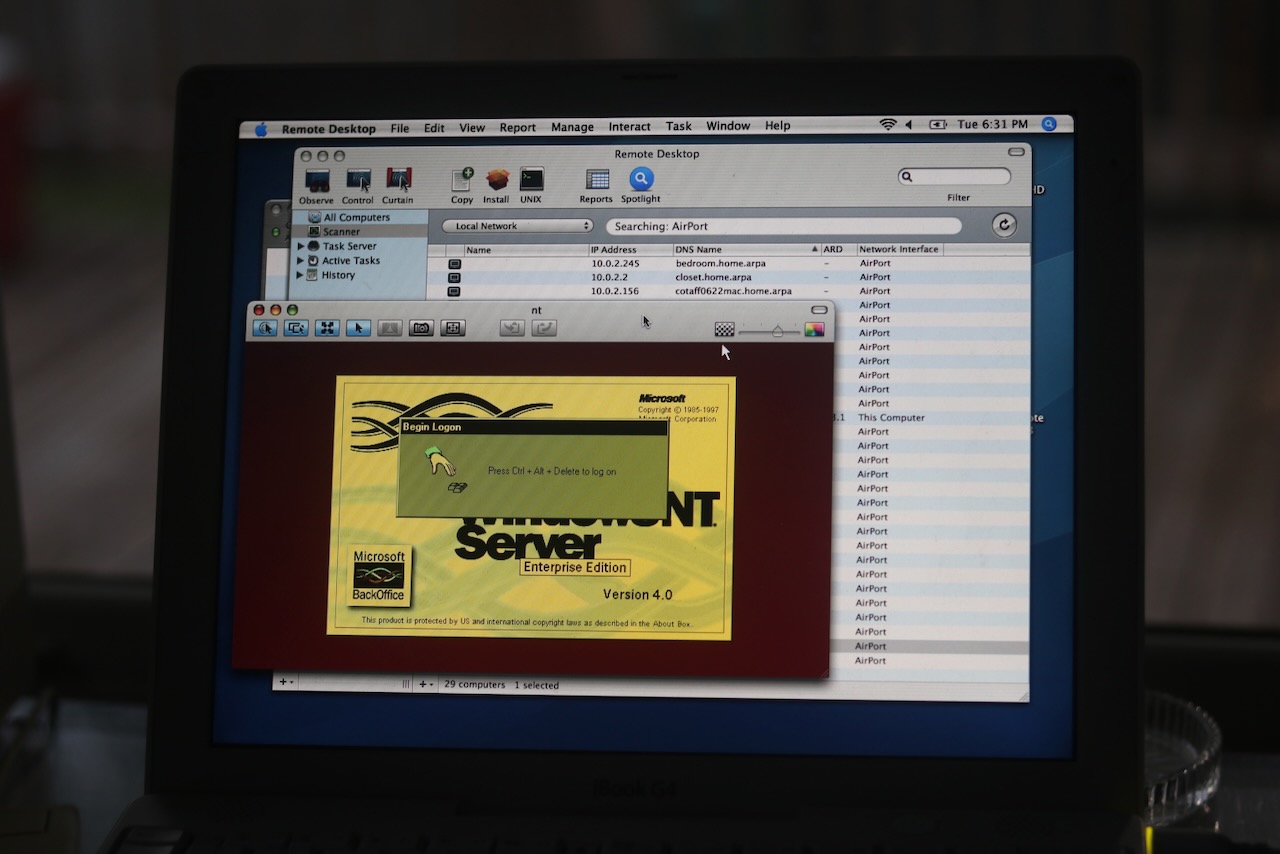The image size is (1280, 854).
Task: Select History label in the sidebar
Action: [338, 275]
